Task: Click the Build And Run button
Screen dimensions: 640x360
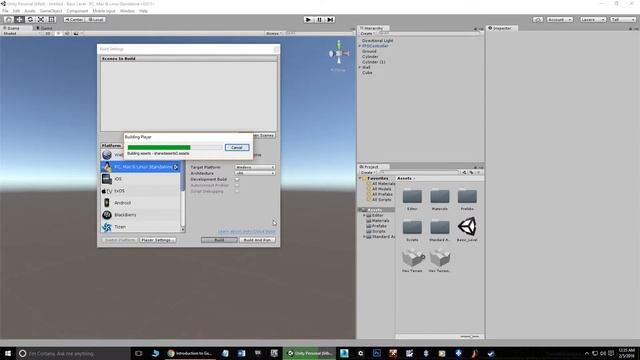Action: pos(257,240)
